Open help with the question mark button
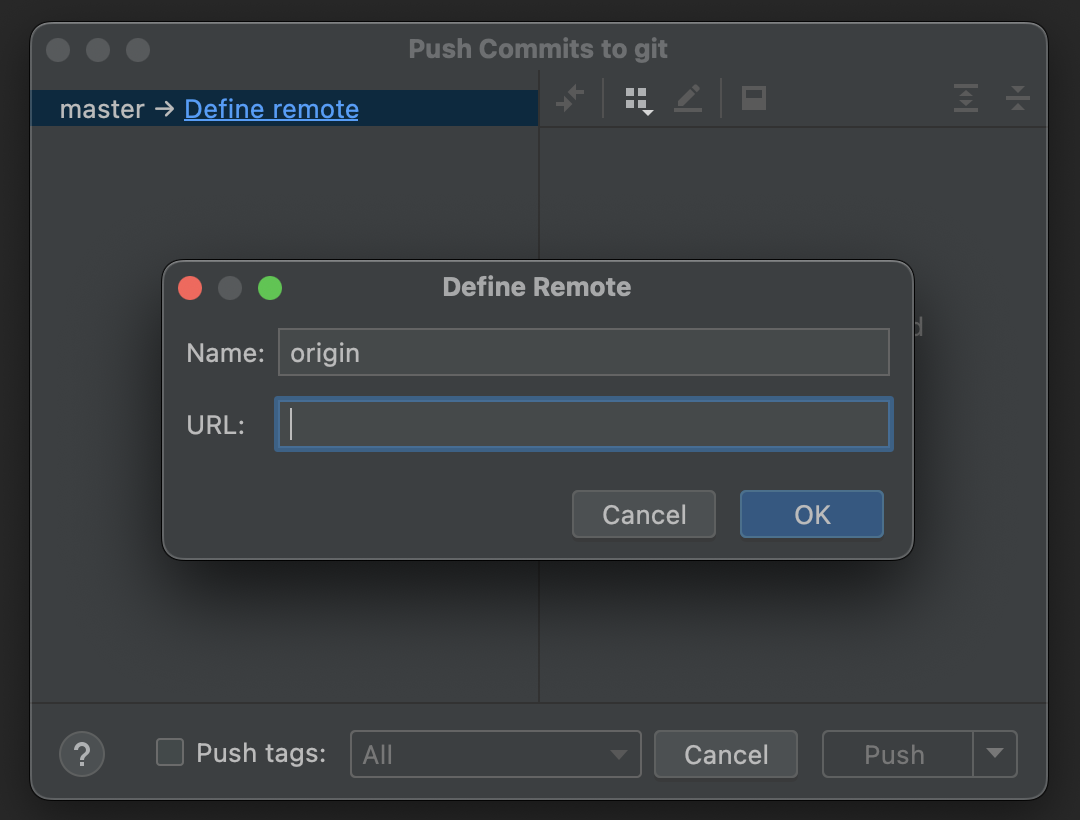Screen dimensions: 1080x820 pyautogui.click(x=82, y=754)
